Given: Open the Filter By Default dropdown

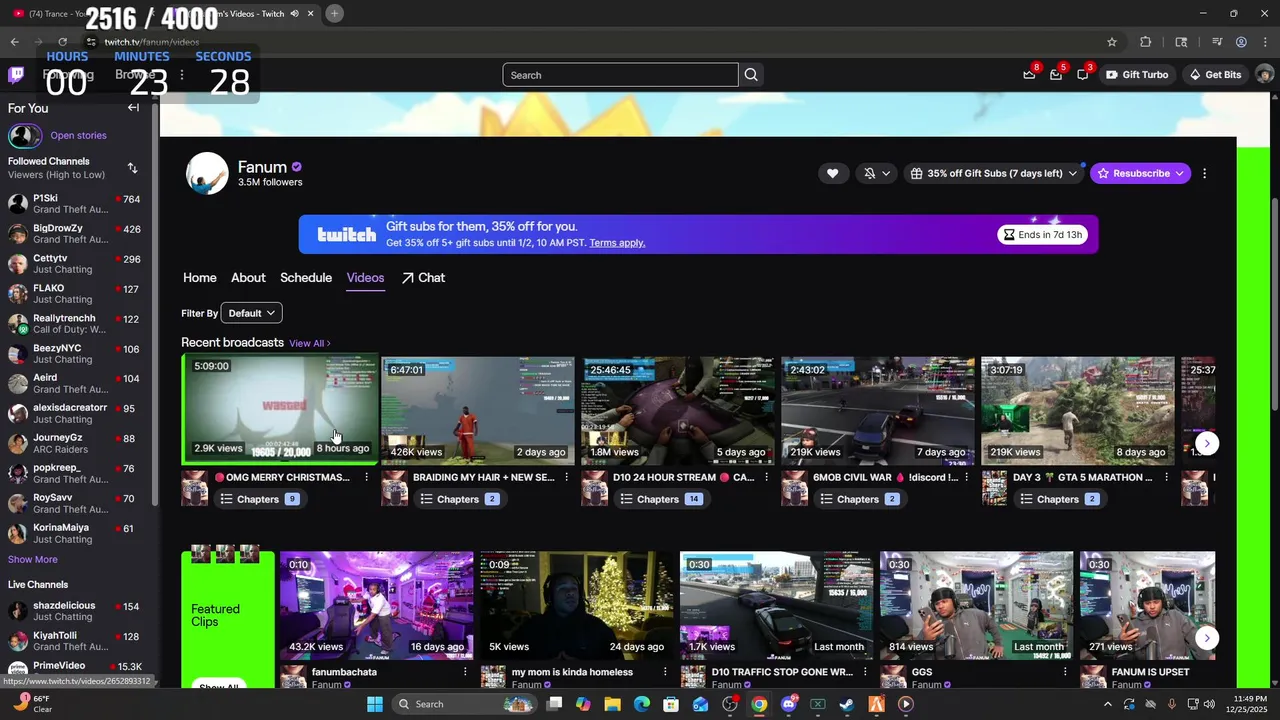Looking at the screenshot, I should pyautogui.click(x=251, y=313).
